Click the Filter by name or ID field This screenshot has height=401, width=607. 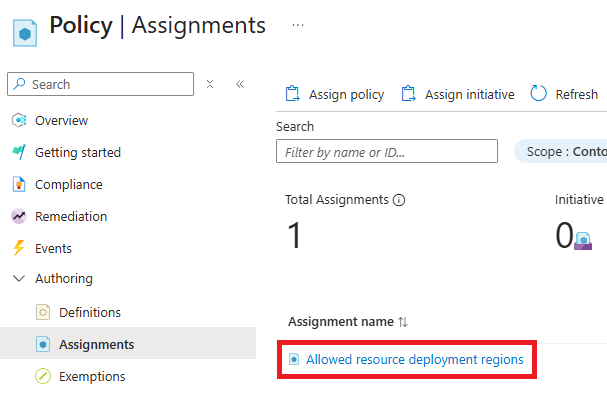click(x=386, y=152)
